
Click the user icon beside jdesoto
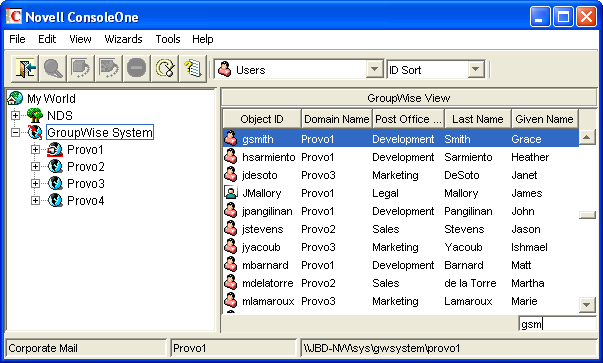click(231, 175)
